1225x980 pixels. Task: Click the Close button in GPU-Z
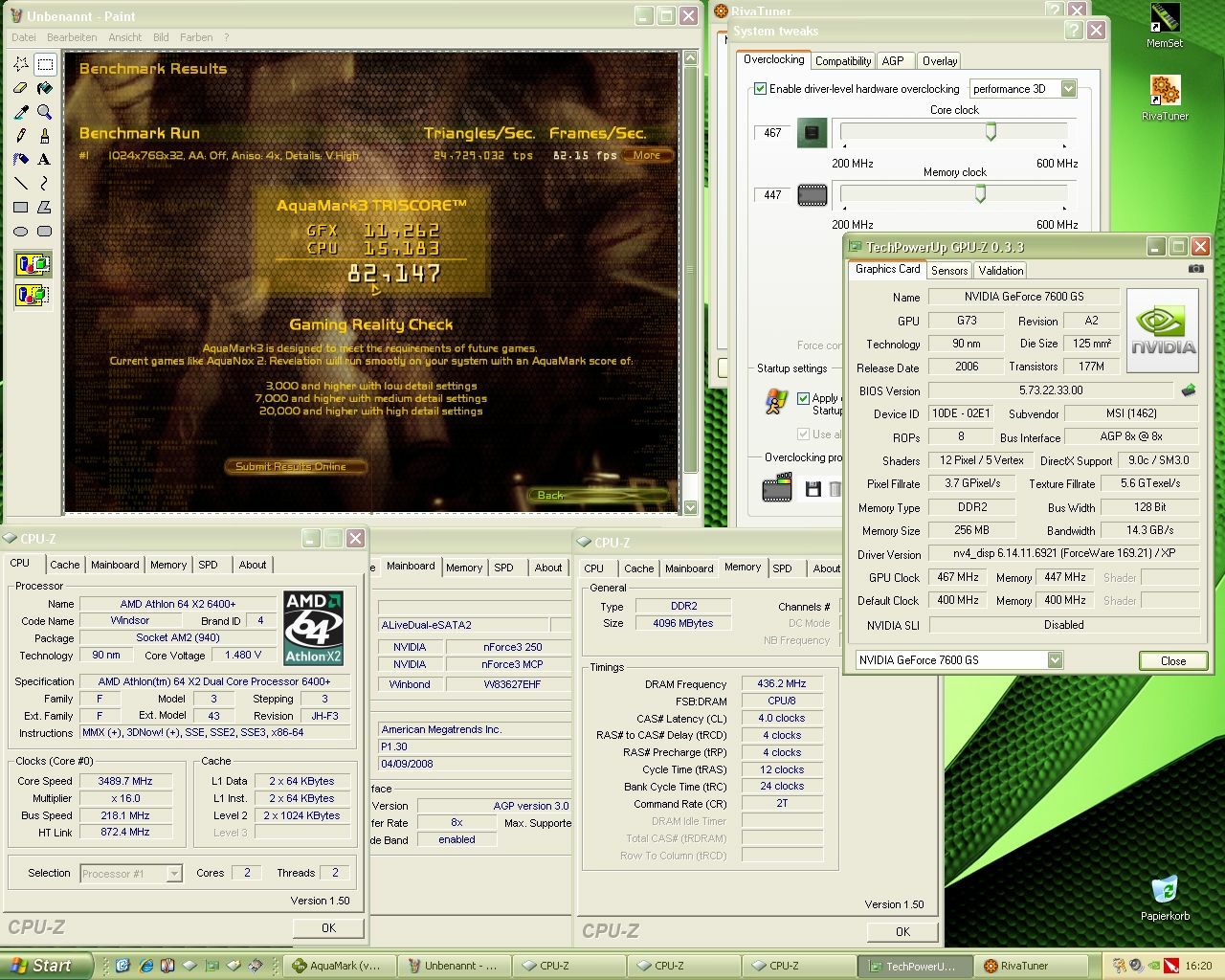coord(1173,660)
